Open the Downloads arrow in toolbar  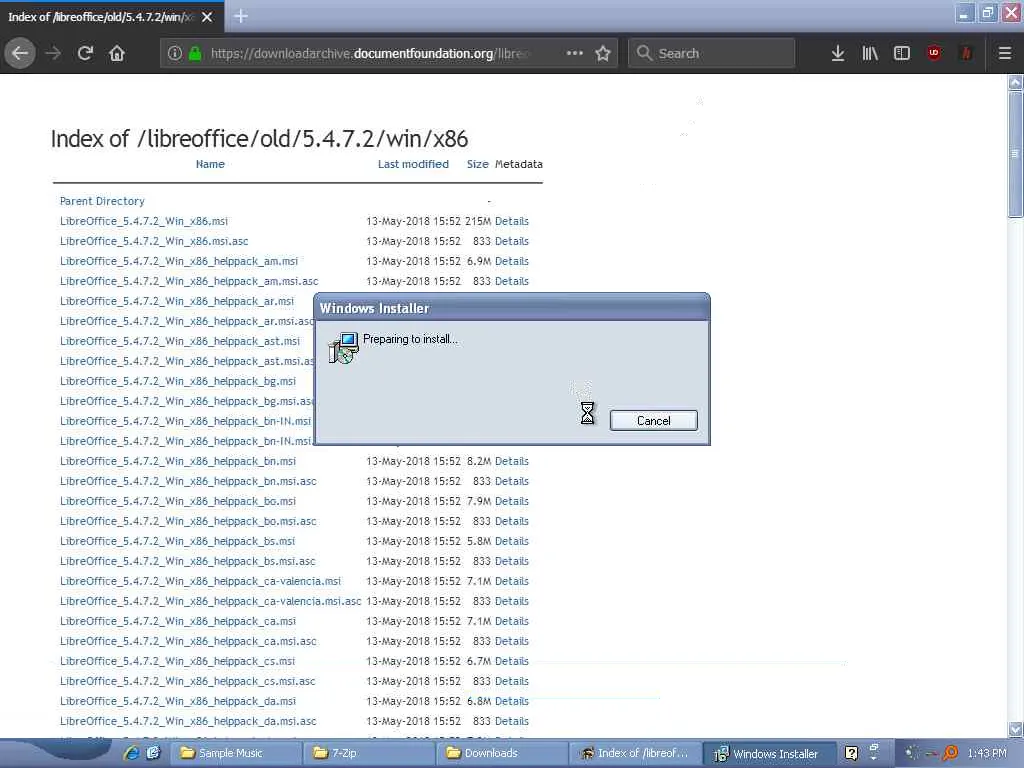pos(838,53)
